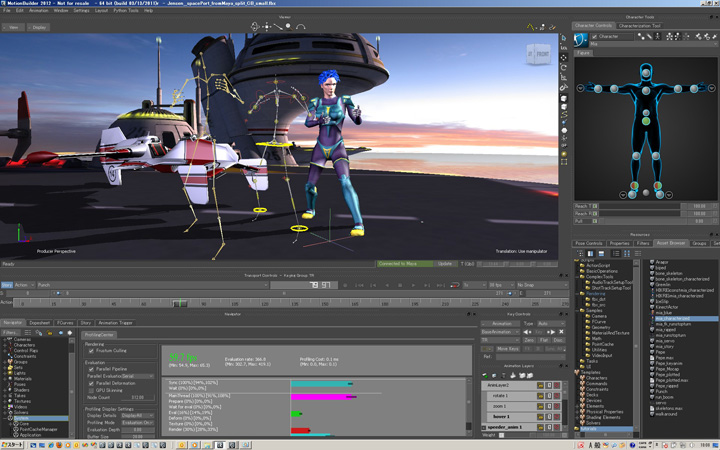
Task: Open the Punch take dropdown
Action: [x=152, y=285]
